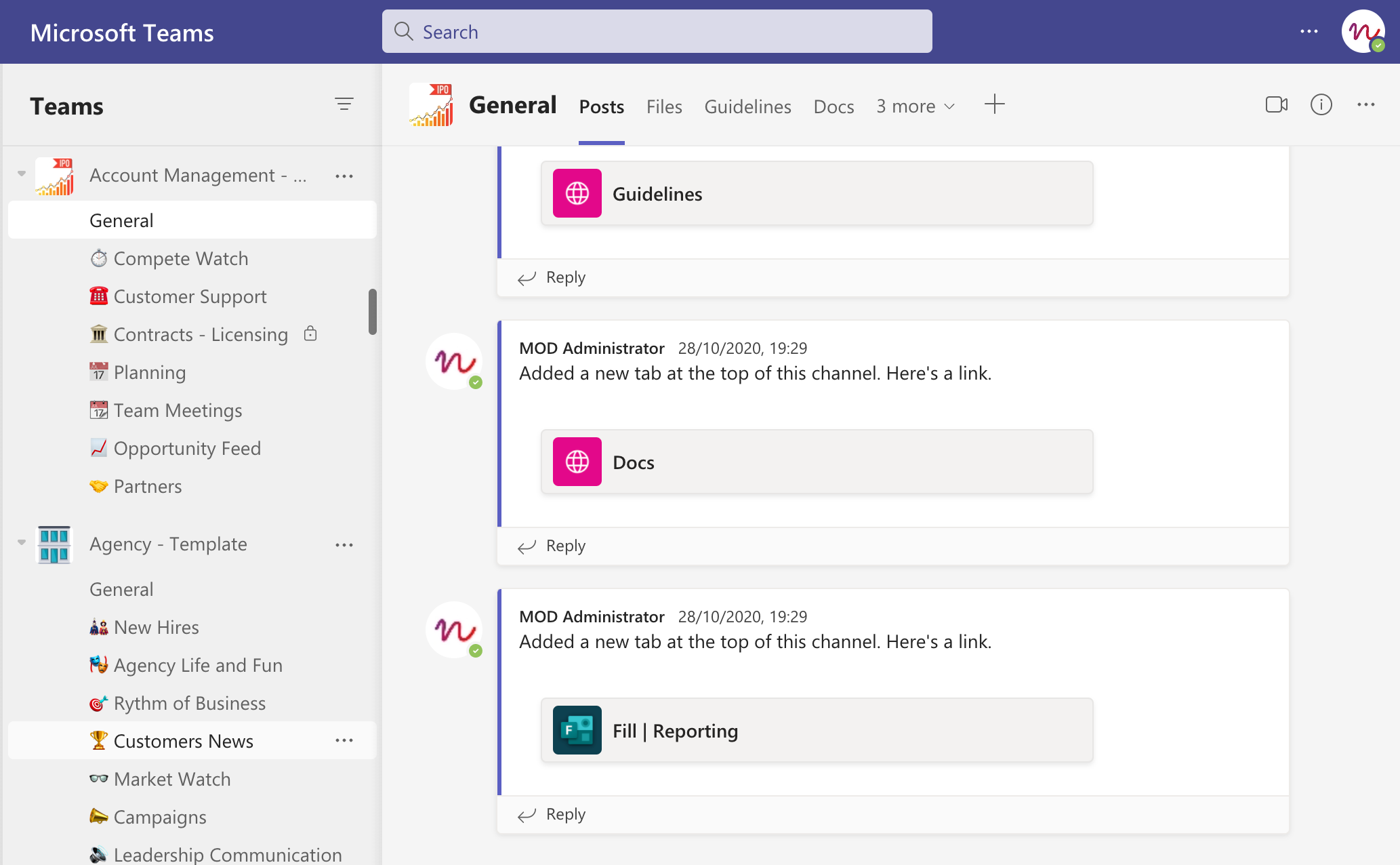
Task: Collapse the Agency - Template team list
Action: (22, 542)
